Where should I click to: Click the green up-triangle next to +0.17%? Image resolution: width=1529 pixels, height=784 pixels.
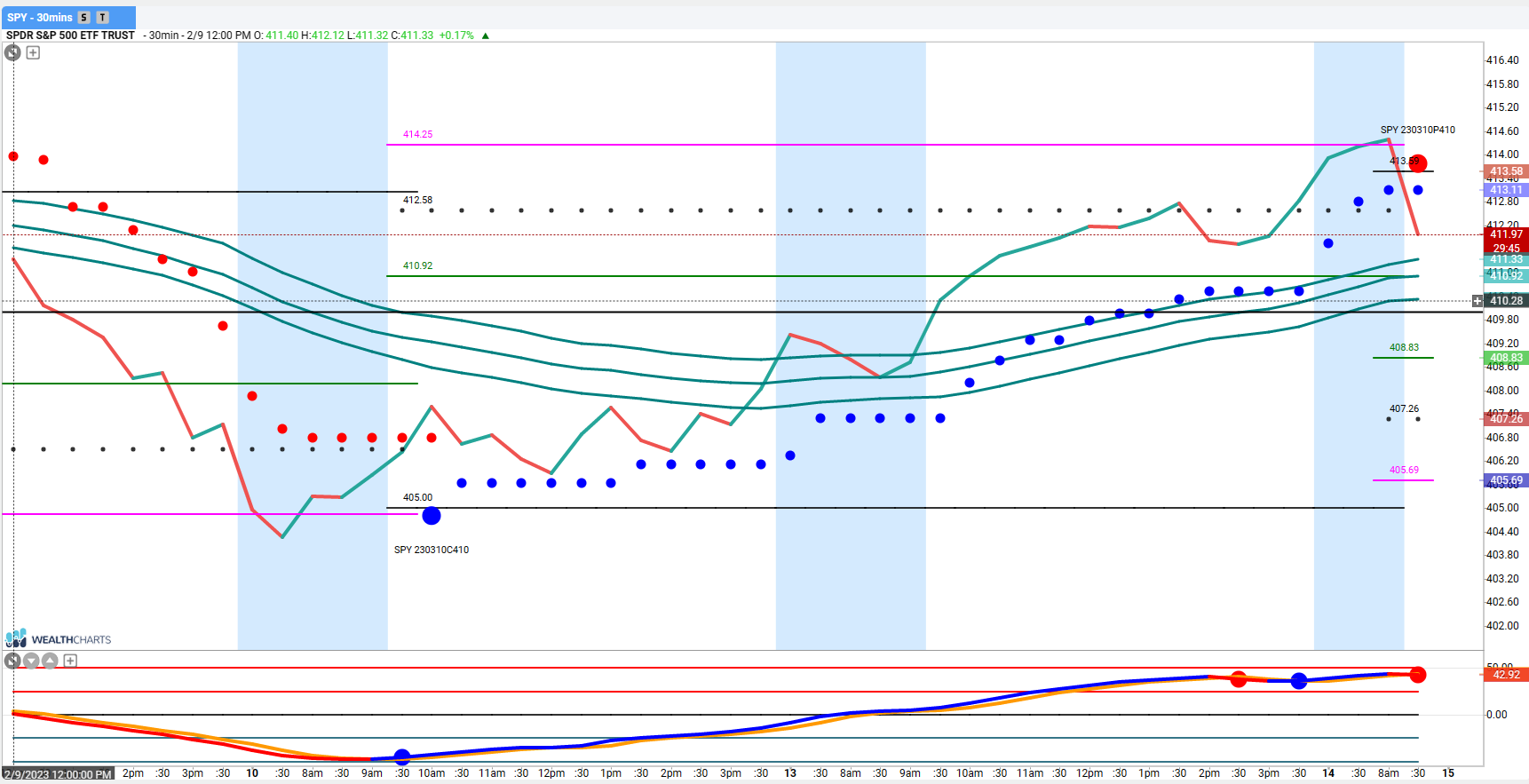[485, 36]
